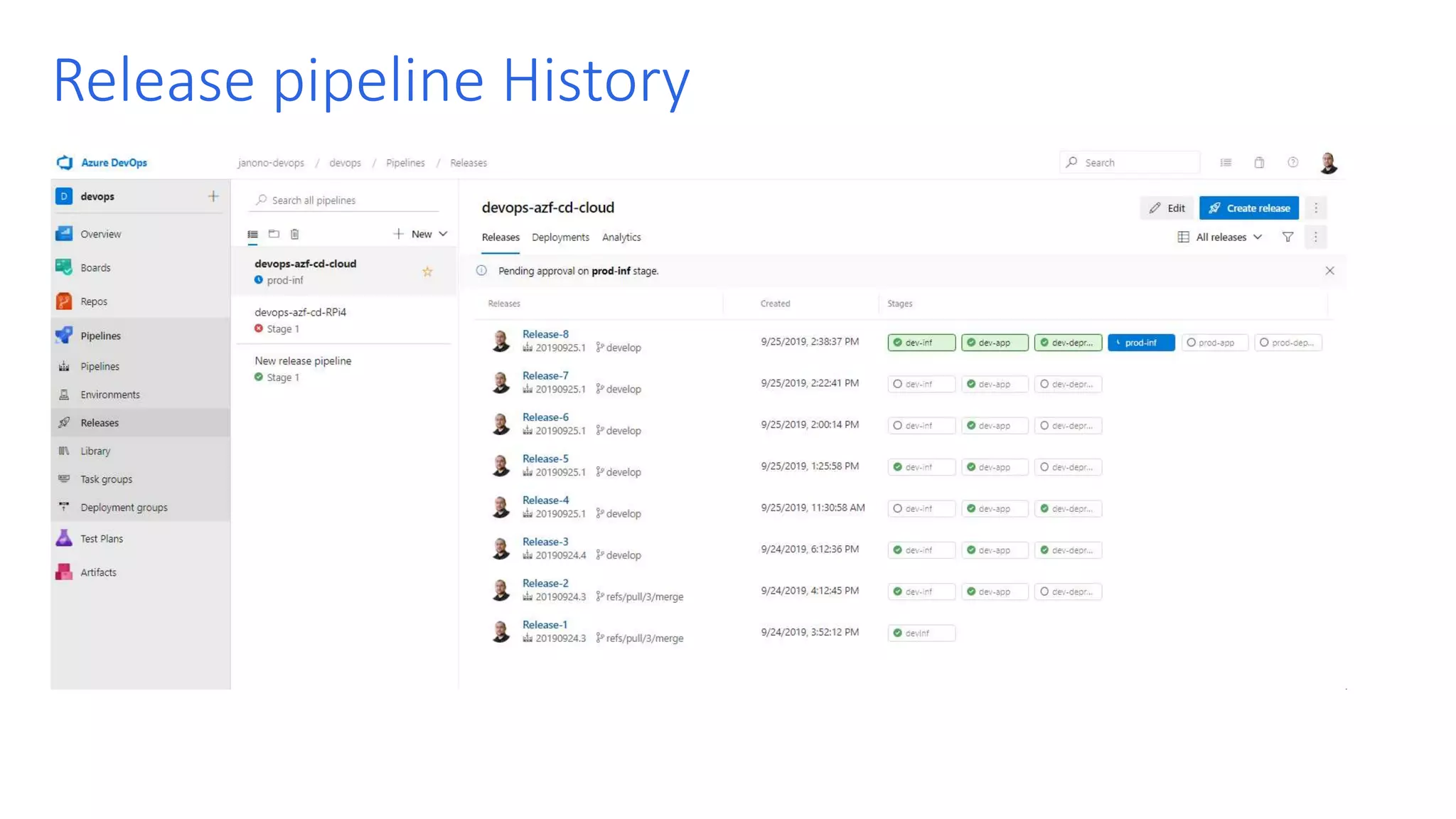Open the Repos section icon
Screen dimensions: 1456x819
click(64, 301)
